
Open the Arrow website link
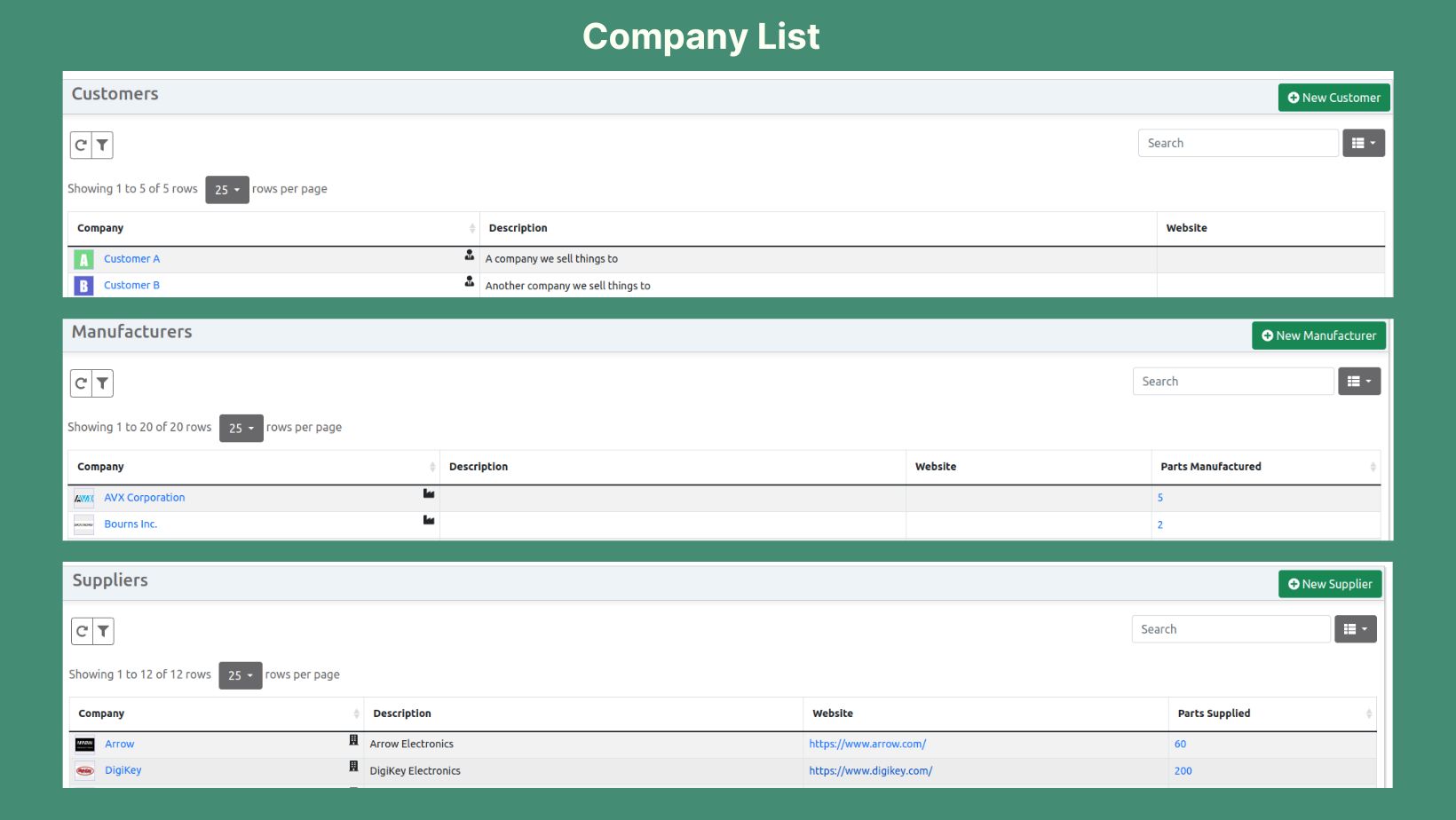coord(867,744)
